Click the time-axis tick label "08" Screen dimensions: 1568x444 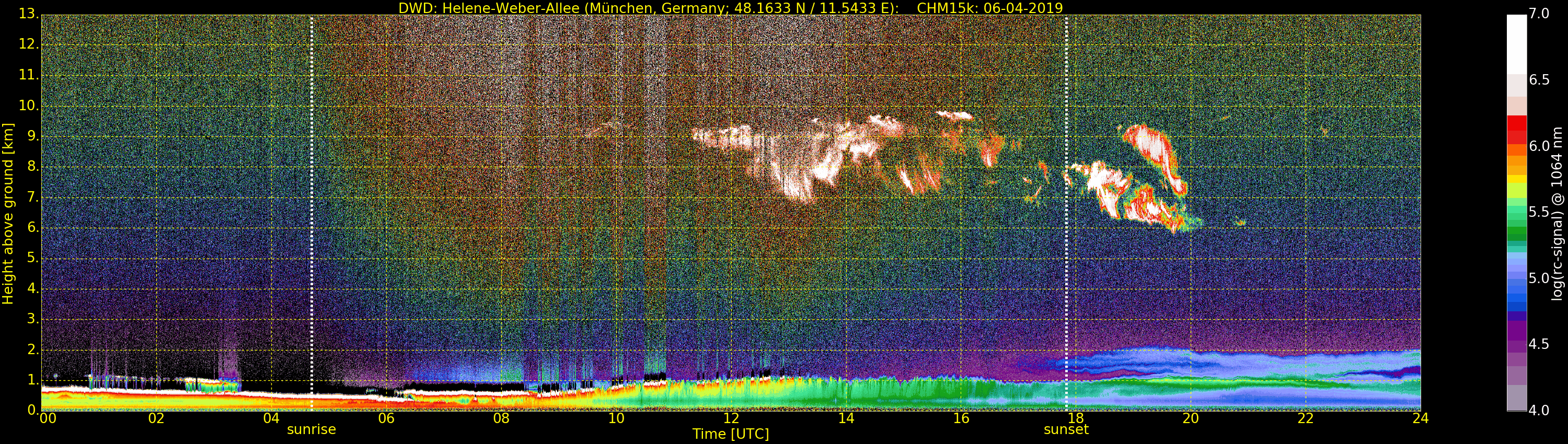click(501, 418)
